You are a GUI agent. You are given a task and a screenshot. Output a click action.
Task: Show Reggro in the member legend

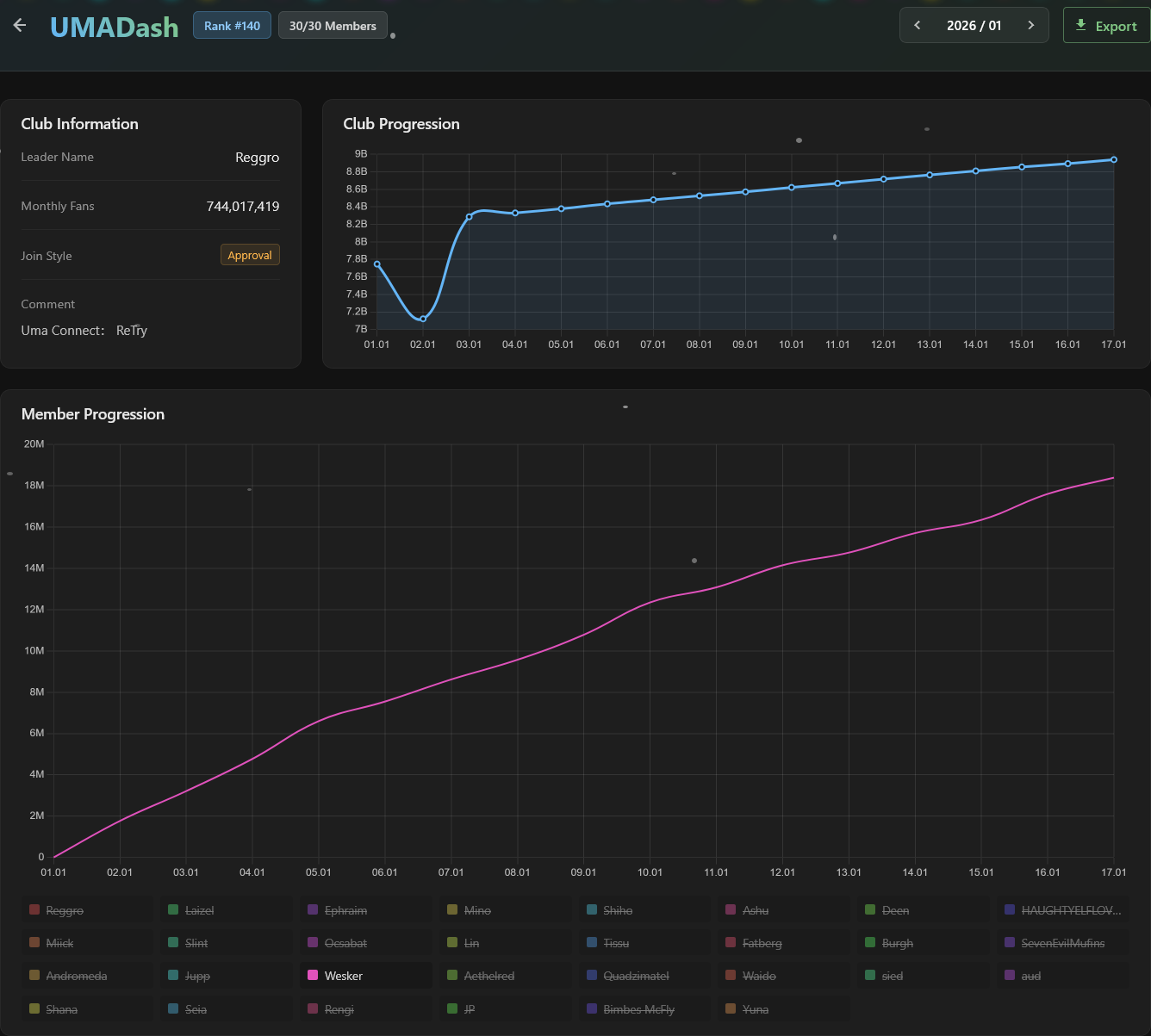(x=65, y=910)
